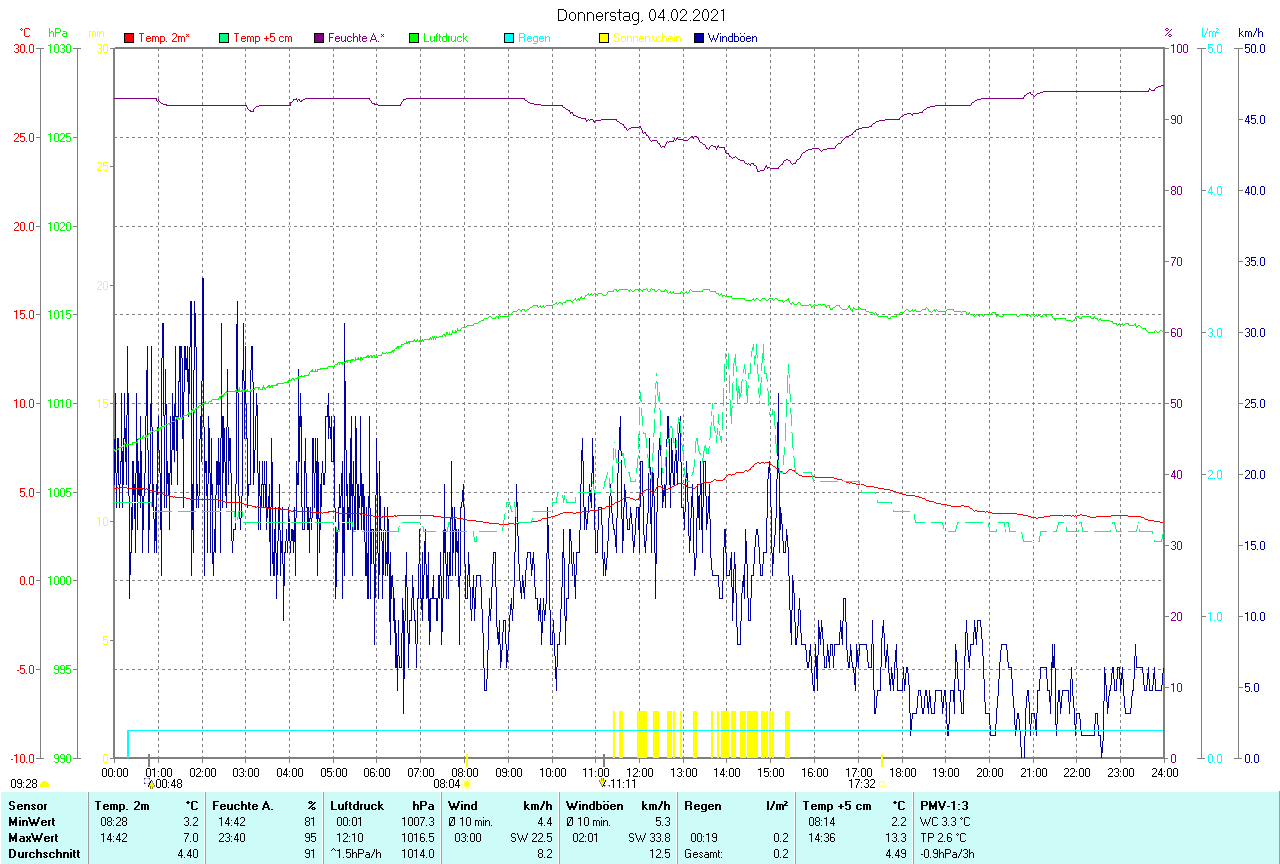This screenshot has width=1280, height=864.
Task: Select the 'Luftdruck' legend label
Action: point(445,38)
